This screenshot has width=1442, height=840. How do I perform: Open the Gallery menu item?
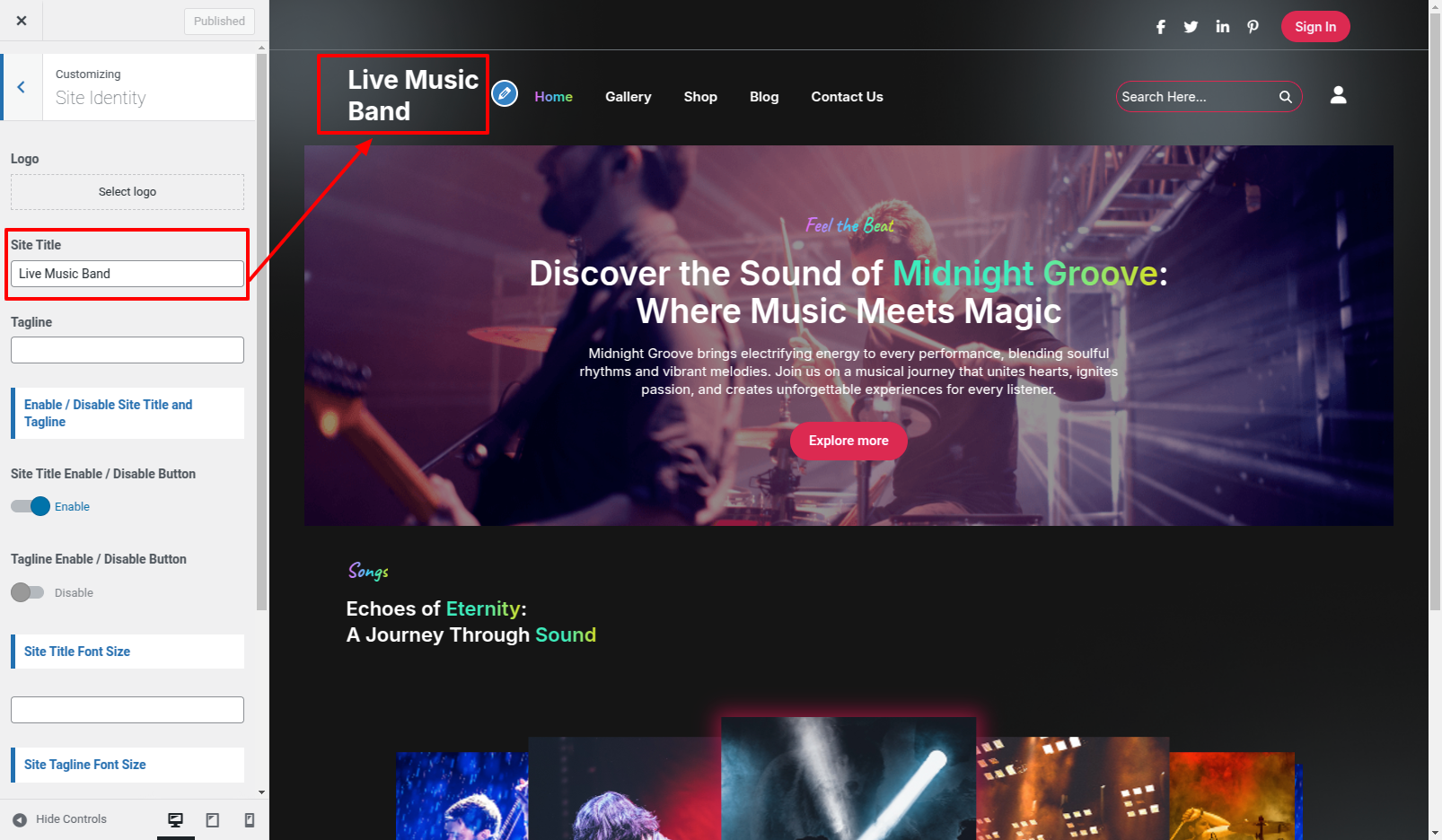(x=628, y=97)
